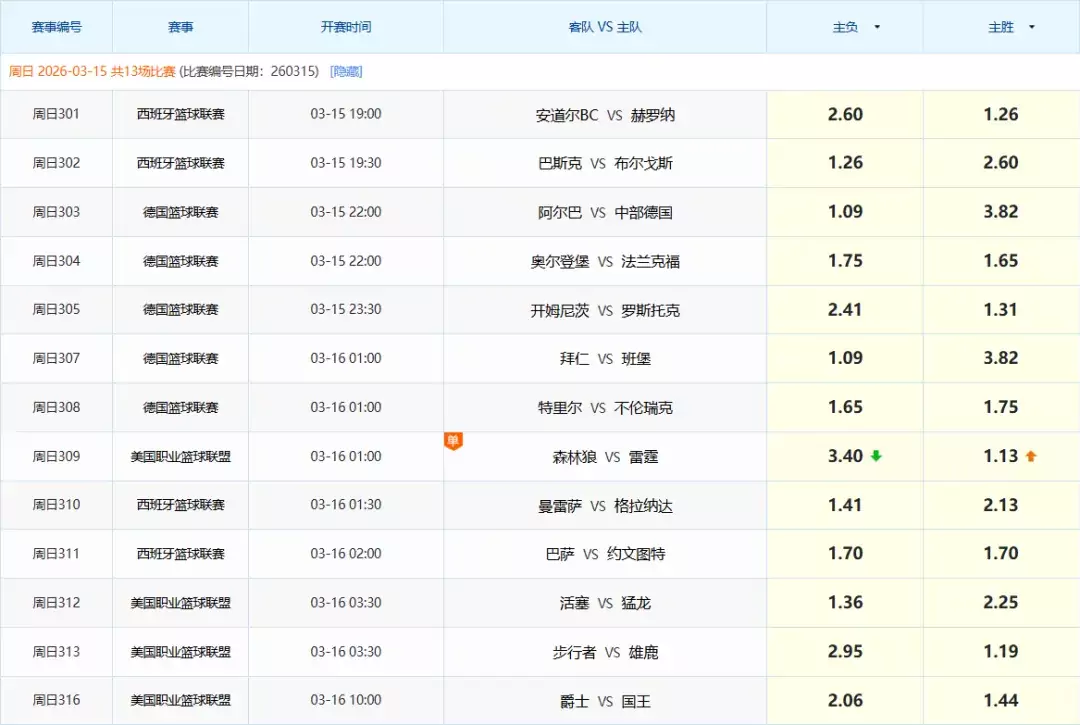This screenshot has width=1080, height=725.
Task: Open the 主胜 column sort dropdown arrow
Action: (x=1031, y=27)
